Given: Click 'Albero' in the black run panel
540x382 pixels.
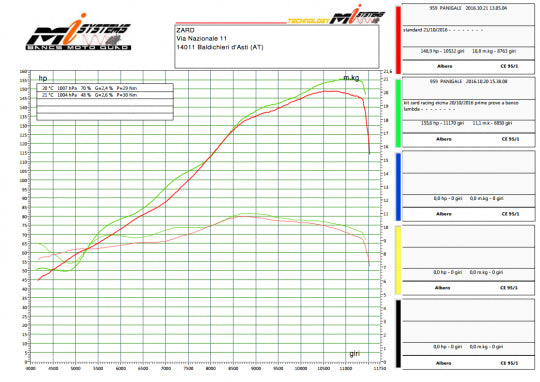Looking at the screenshot, I should coord(444,363).
